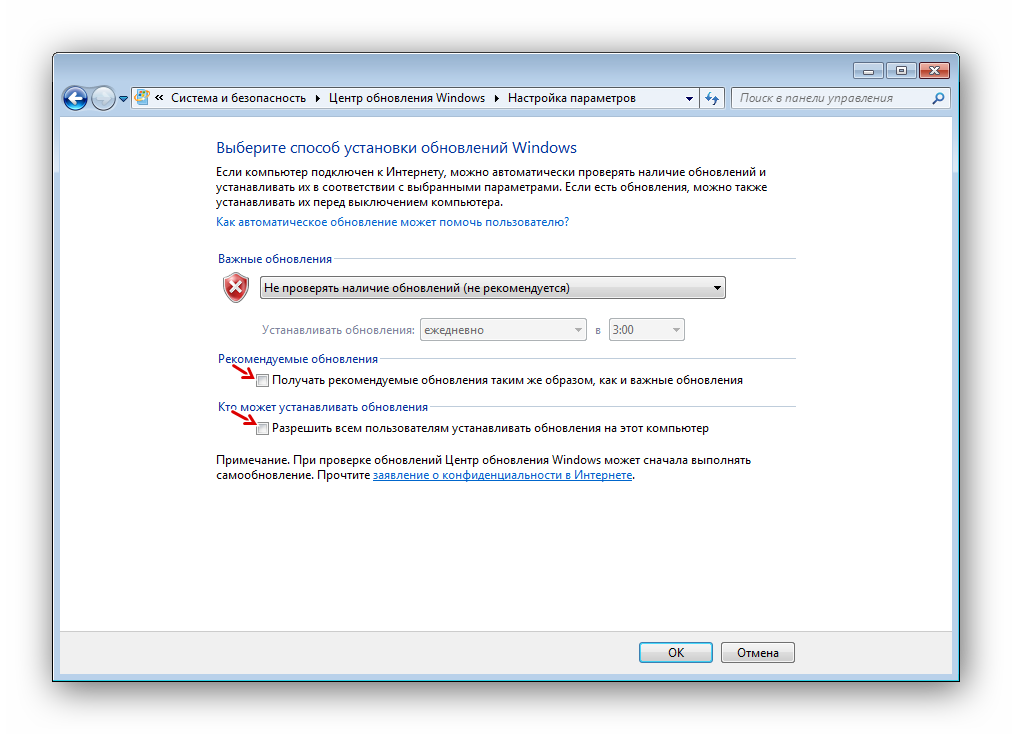The image size is (1012, 734).
Task: Go to 'Центр обновления Windows' breadcrumb
Action: click(x=406, y=98)
